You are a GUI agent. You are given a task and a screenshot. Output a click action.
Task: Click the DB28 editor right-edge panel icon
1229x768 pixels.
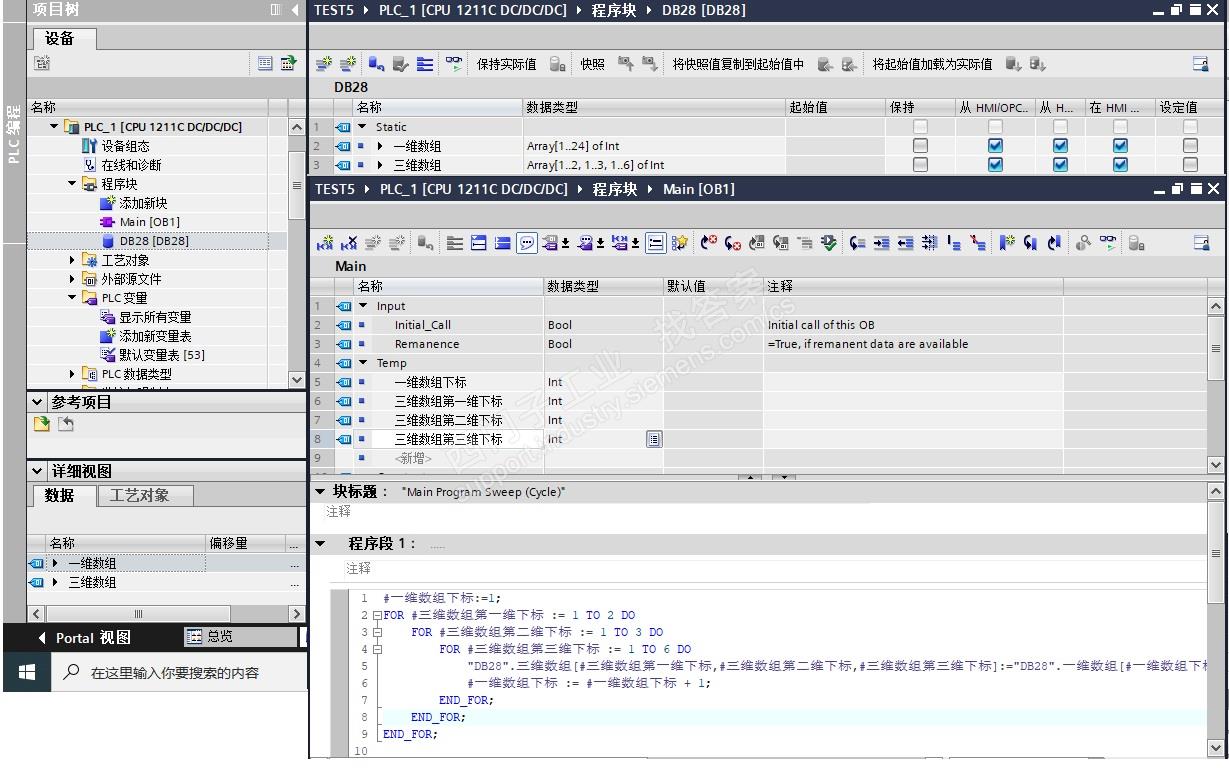click(x=1201, y=64)
